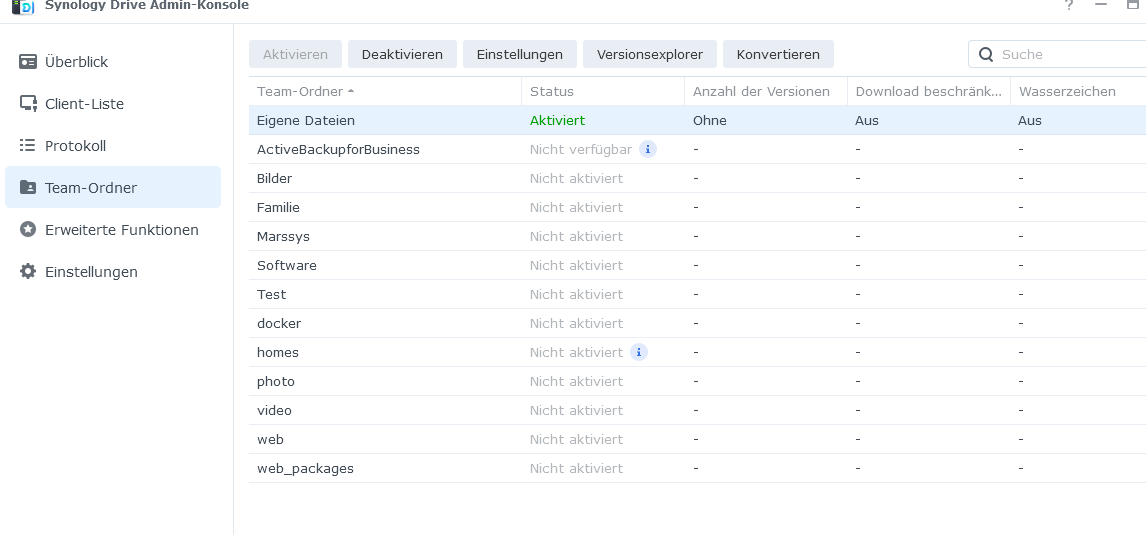Sort by Anzahl der Versionen column
Image resolution: width=1146 pixels, height=535 pixels.
766,91
